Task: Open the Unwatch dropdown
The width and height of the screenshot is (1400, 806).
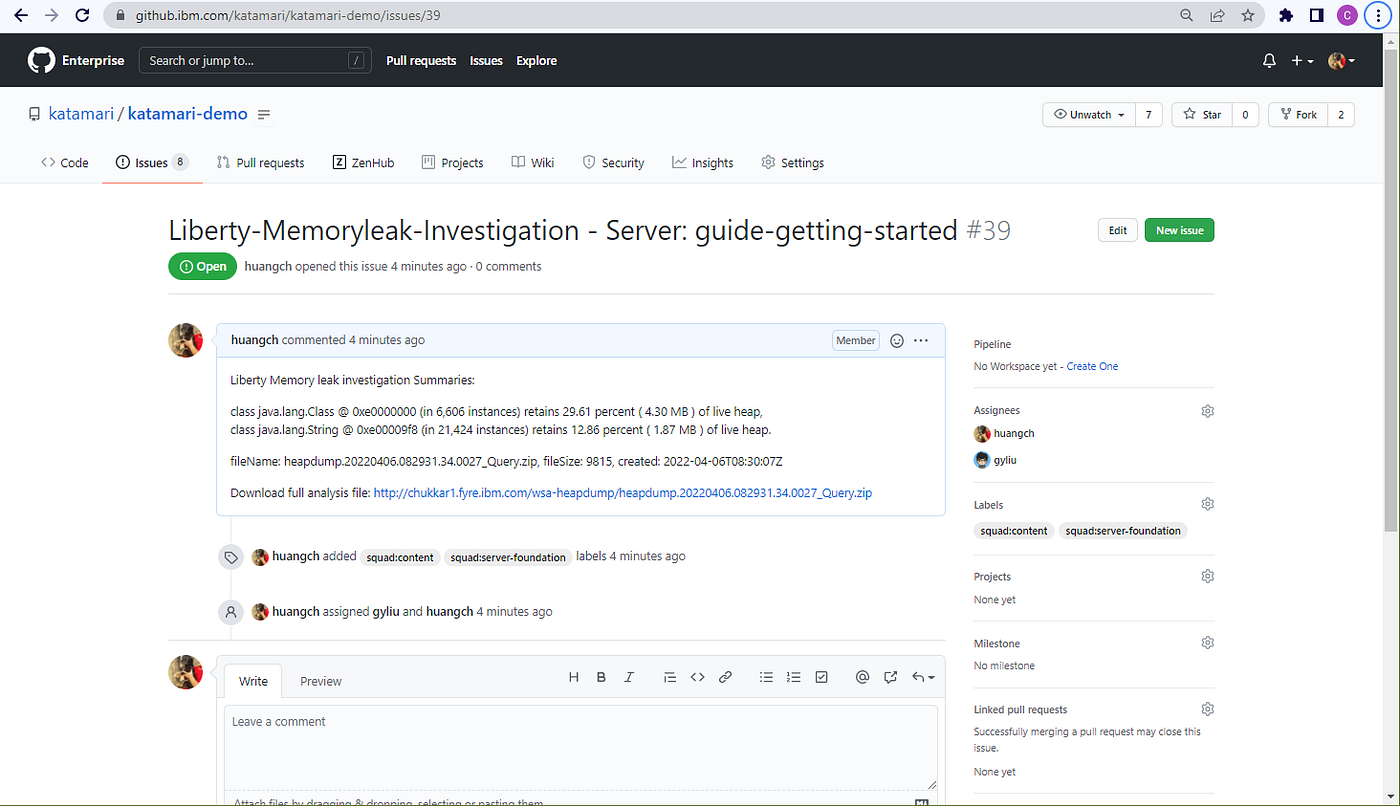Action: (1089, 115)
